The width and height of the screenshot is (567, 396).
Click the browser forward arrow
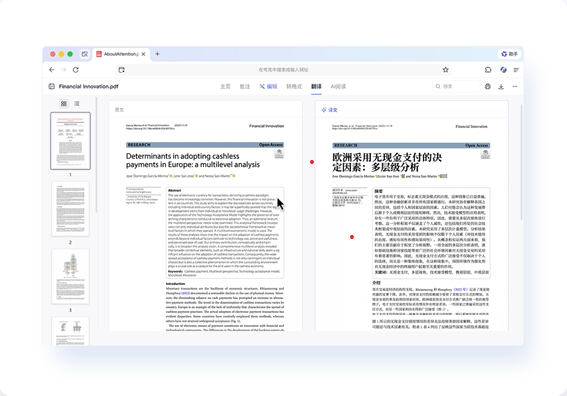point(64,70)
